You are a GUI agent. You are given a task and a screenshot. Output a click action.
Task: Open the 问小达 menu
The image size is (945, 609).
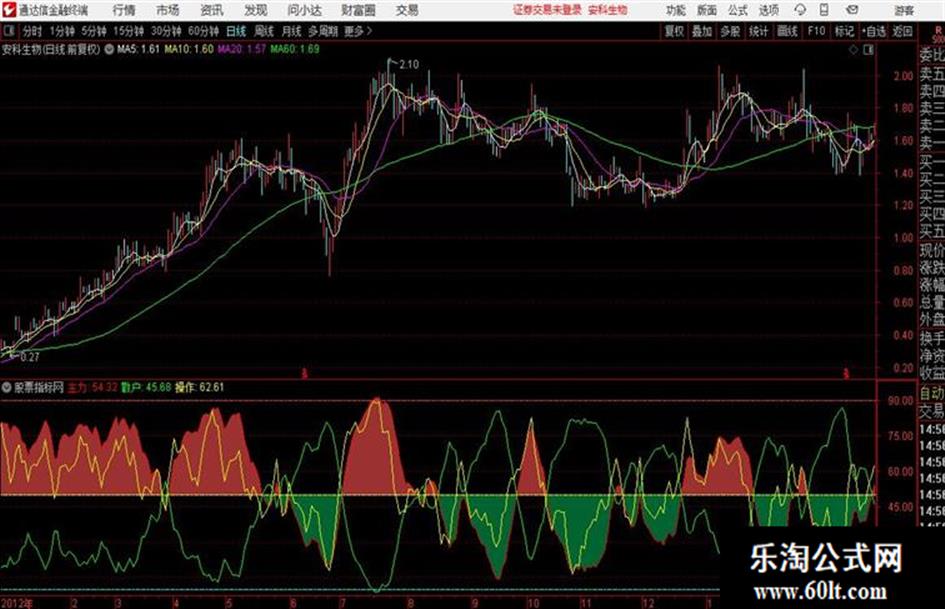coord(304,10)
